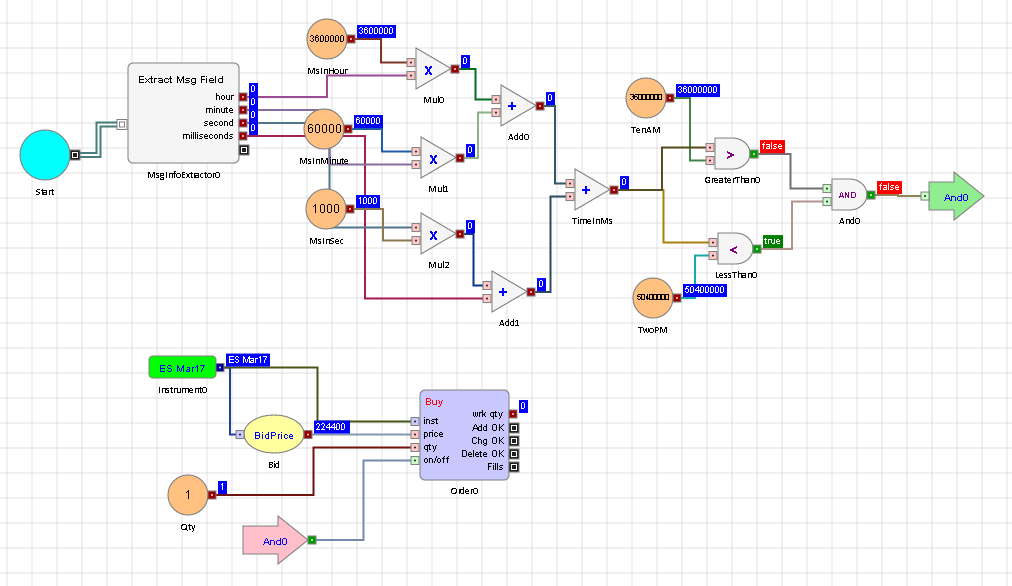Select the Add0 addition block
The width and height of the screenshot is (1012, 586).
point(513,105)
